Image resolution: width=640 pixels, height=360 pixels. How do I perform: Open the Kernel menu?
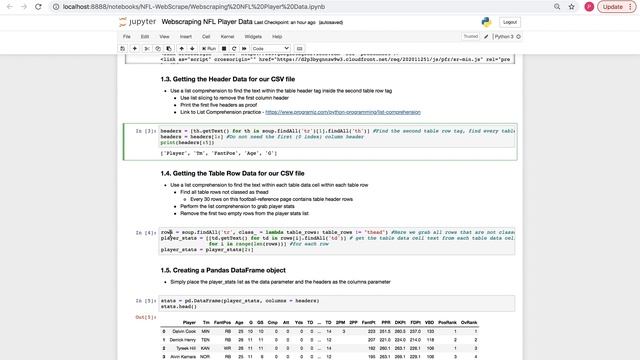227,36
